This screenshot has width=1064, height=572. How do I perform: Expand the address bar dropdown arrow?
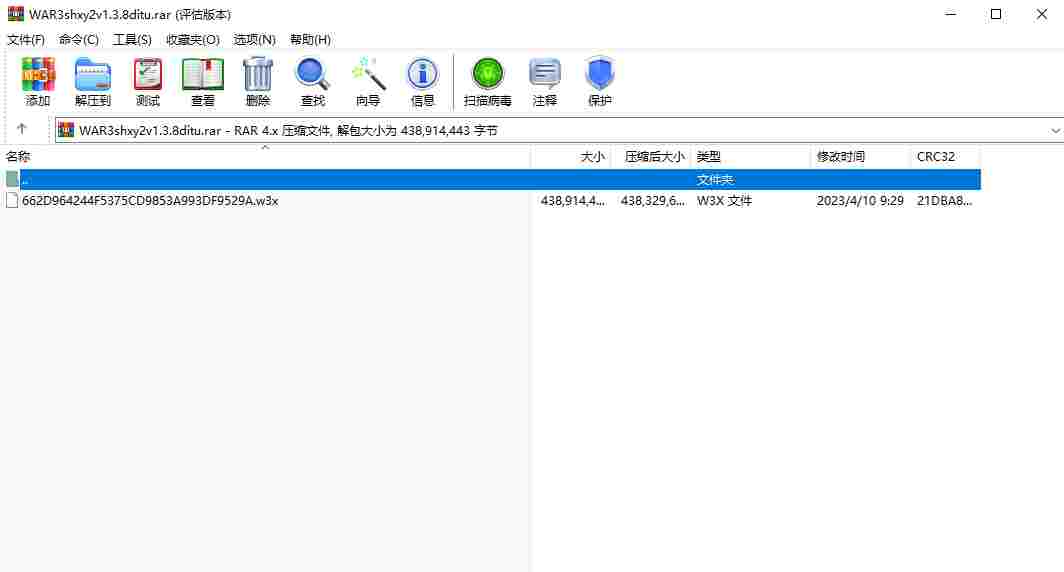[x=1055, y=130]
